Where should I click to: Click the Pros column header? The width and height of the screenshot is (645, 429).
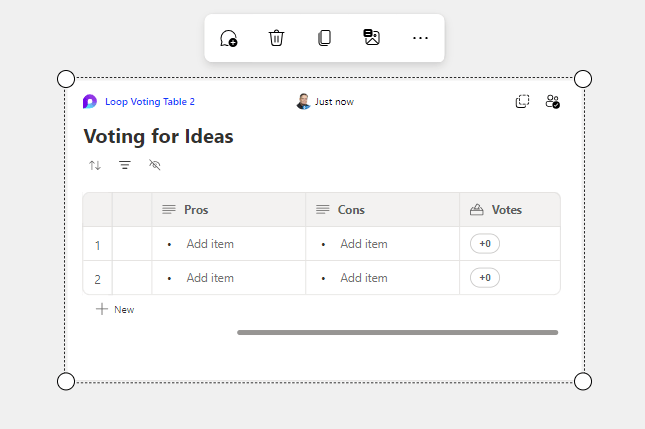[196, 210]
